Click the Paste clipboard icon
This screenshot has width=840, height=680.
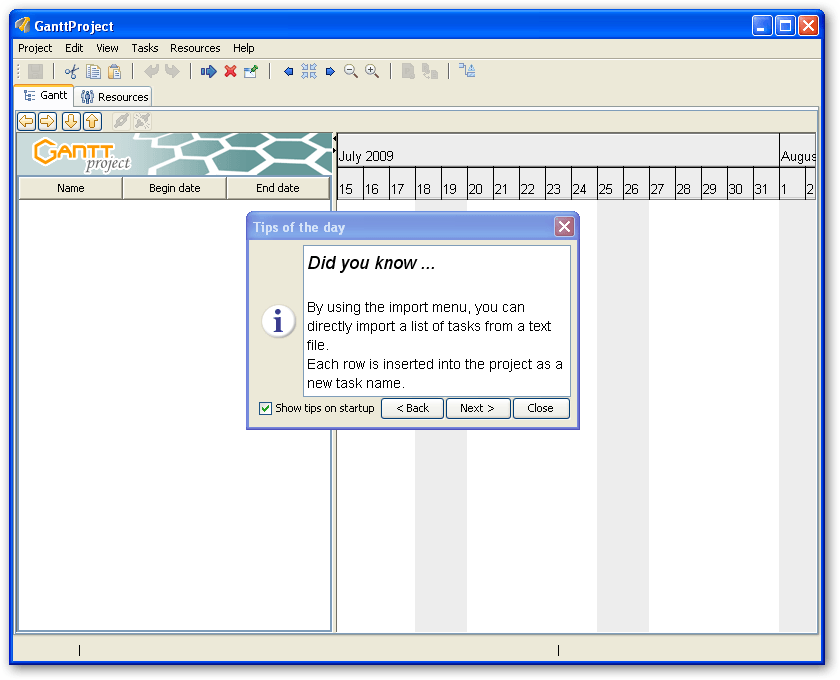(x=115, y=71)
